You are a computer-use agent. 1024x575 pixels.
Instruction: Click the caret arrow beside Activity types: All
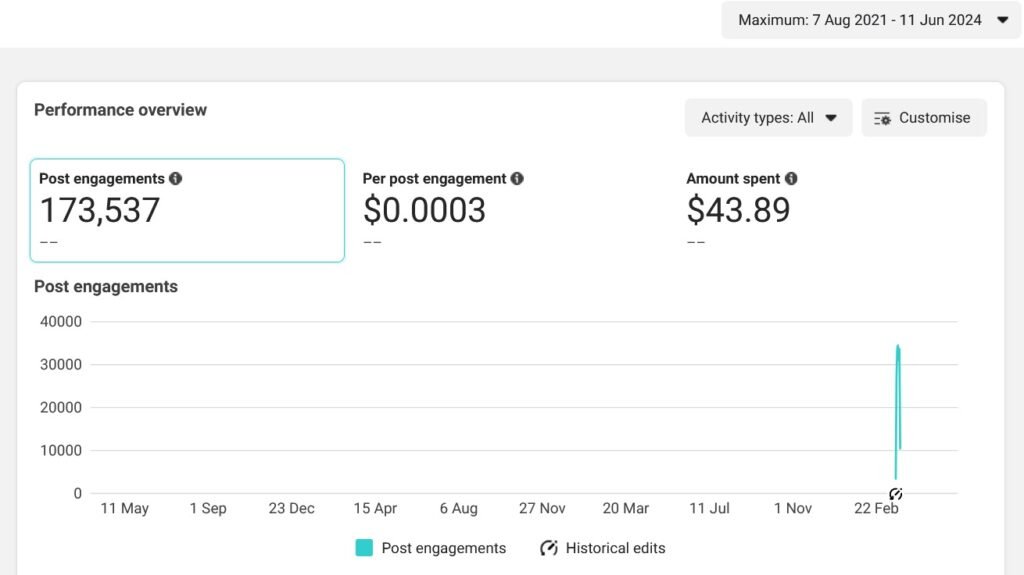pyautogui.click(x=831, y=118)
